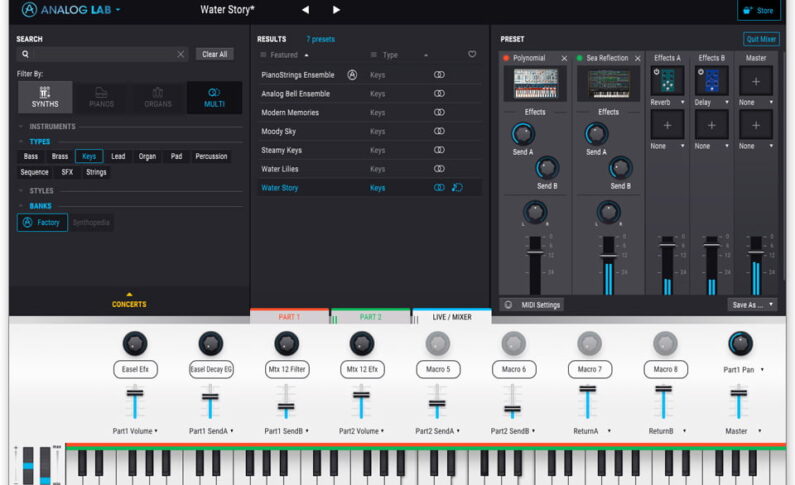
Task: Add a second effect to Effects A
Action: tap(667, 125)
